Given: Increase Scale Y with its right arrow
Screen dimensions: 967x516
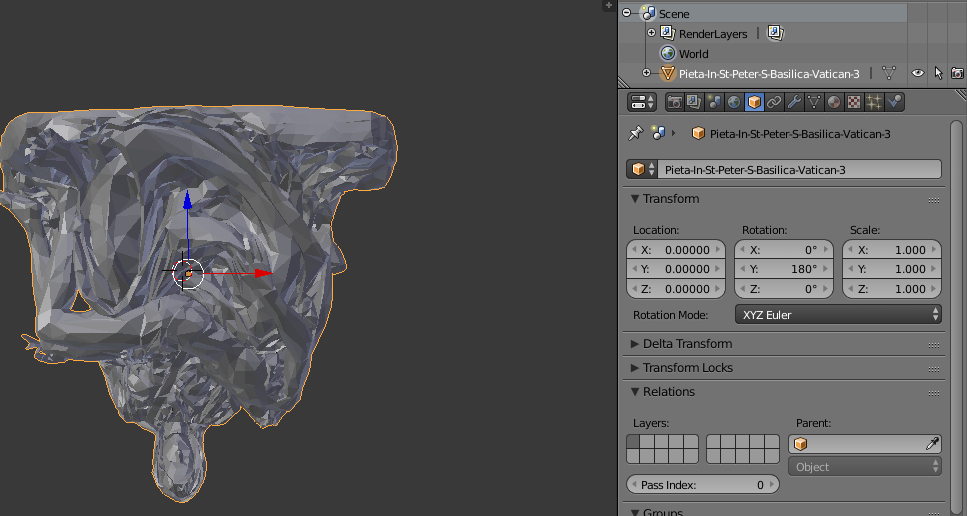Looking at the screenshot, I should [934, 269].
